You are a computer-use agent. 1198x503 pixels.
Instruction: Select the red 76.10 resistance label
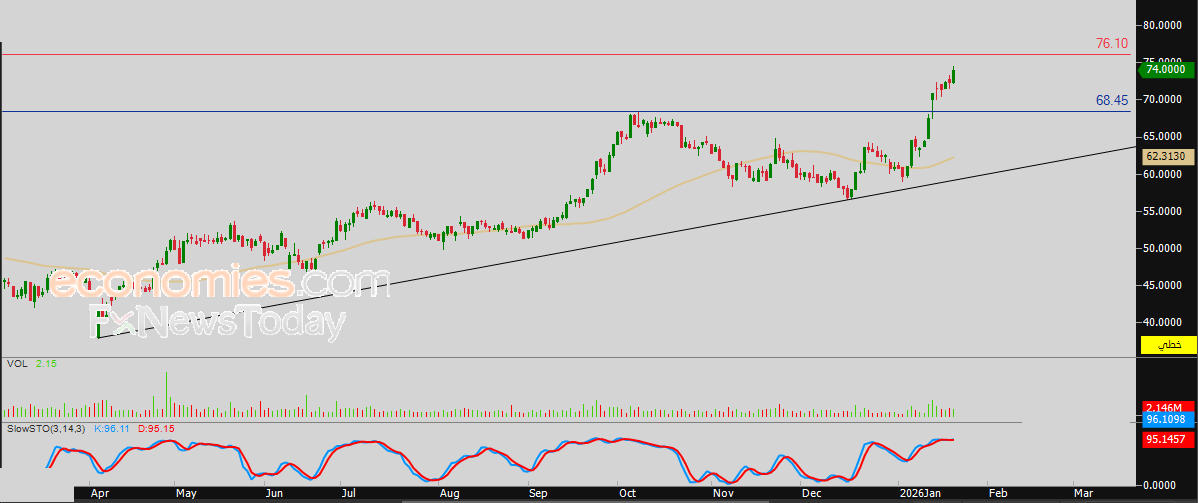pos(1111,44)
